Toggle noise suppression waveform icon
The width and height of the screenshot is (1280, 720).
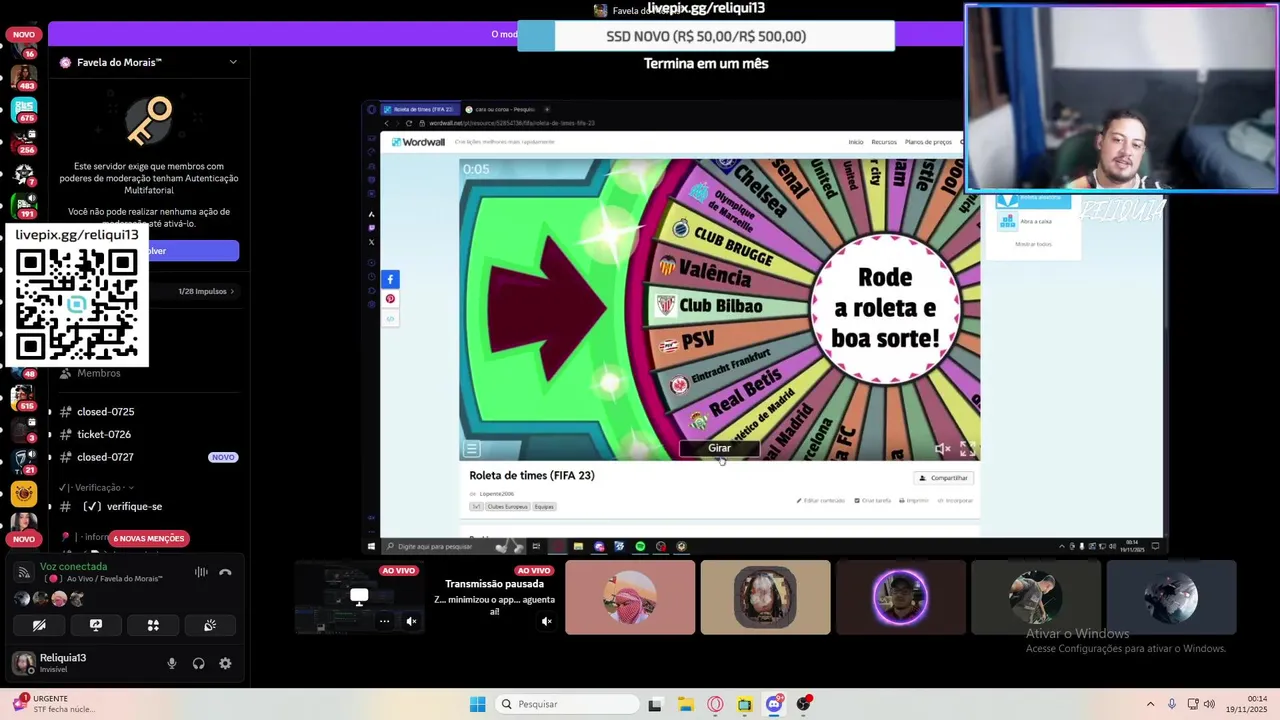(201, 572)
